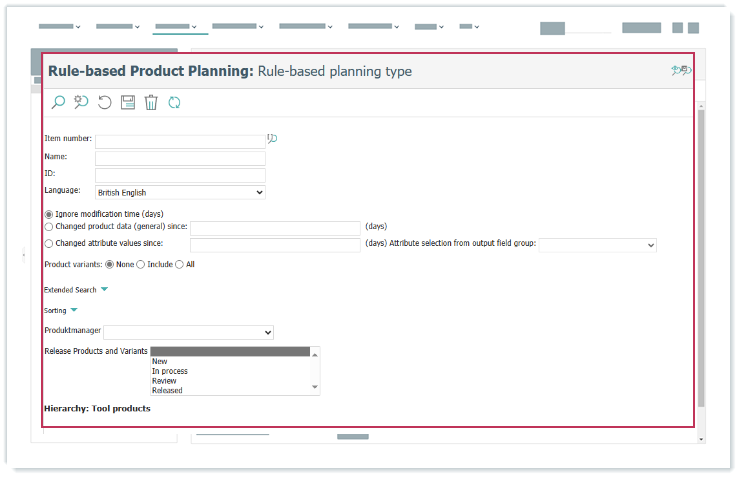The image size is (740, 478).
Task: Select Changed product data (general) radio
Action: point(49,227)
